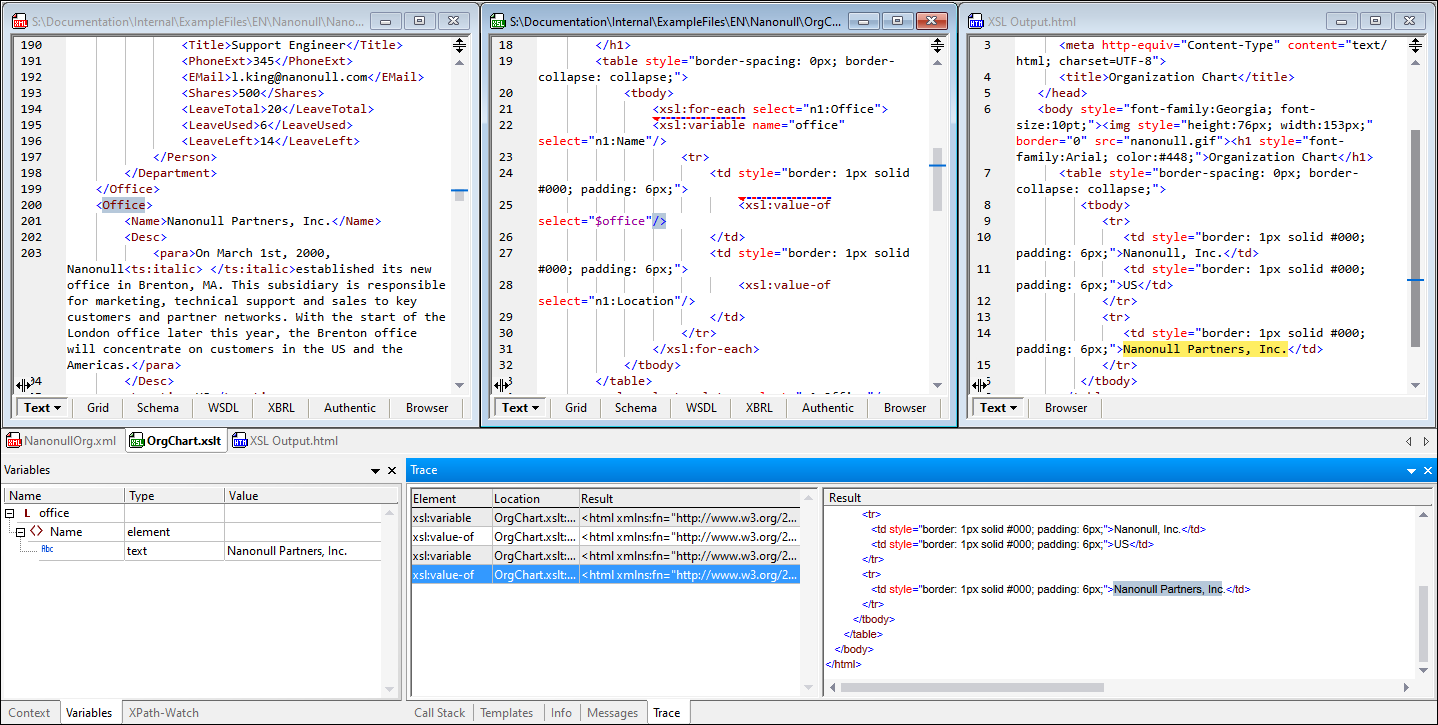Switch to the XPath-Watch tab
Viewport: 1438px width, 725px height.
pyautogui.click(x=163, y=713)
